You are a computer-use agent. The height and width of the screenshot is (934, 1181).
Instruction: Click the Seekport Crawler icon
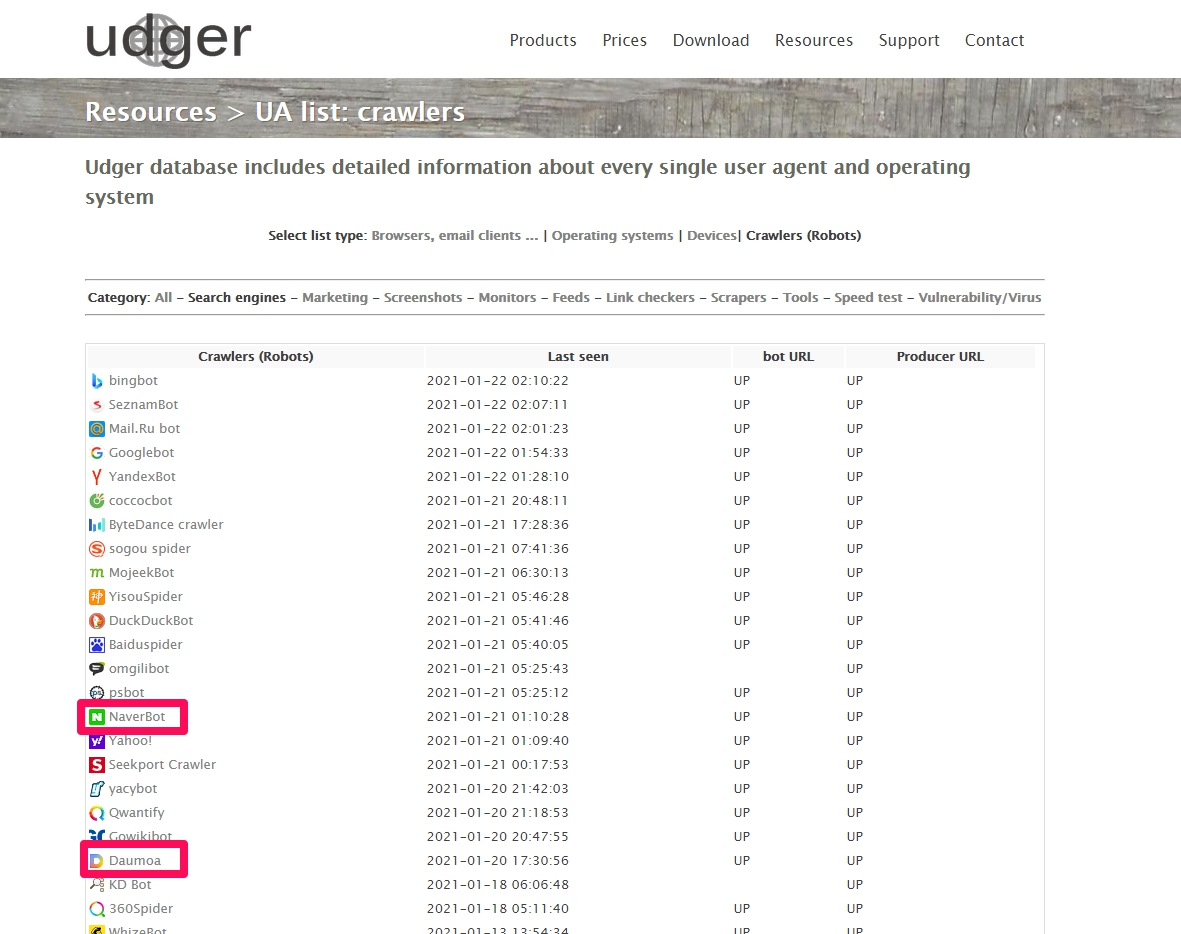click(96, 765)
